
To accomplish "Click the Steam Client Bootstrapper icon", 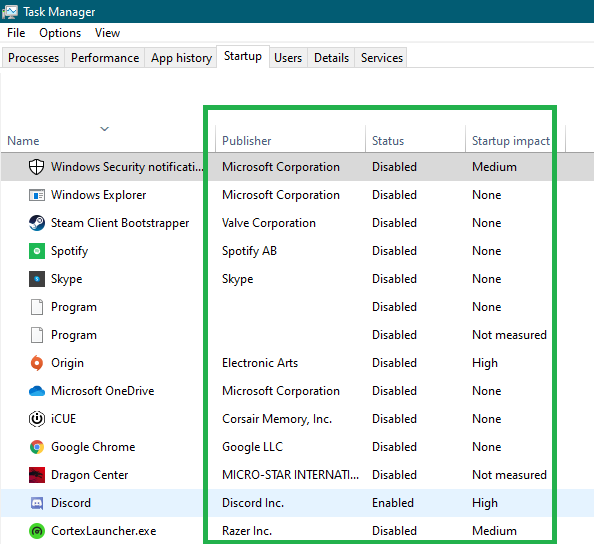I will [x=37, y=223].
